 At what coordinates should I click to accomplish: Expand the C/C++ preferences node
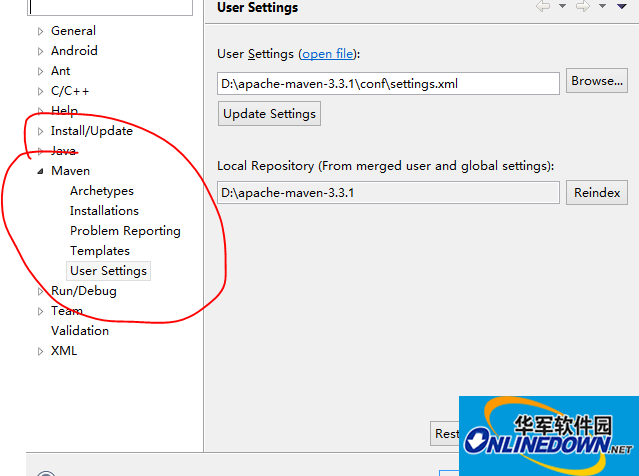coord(40,91)
